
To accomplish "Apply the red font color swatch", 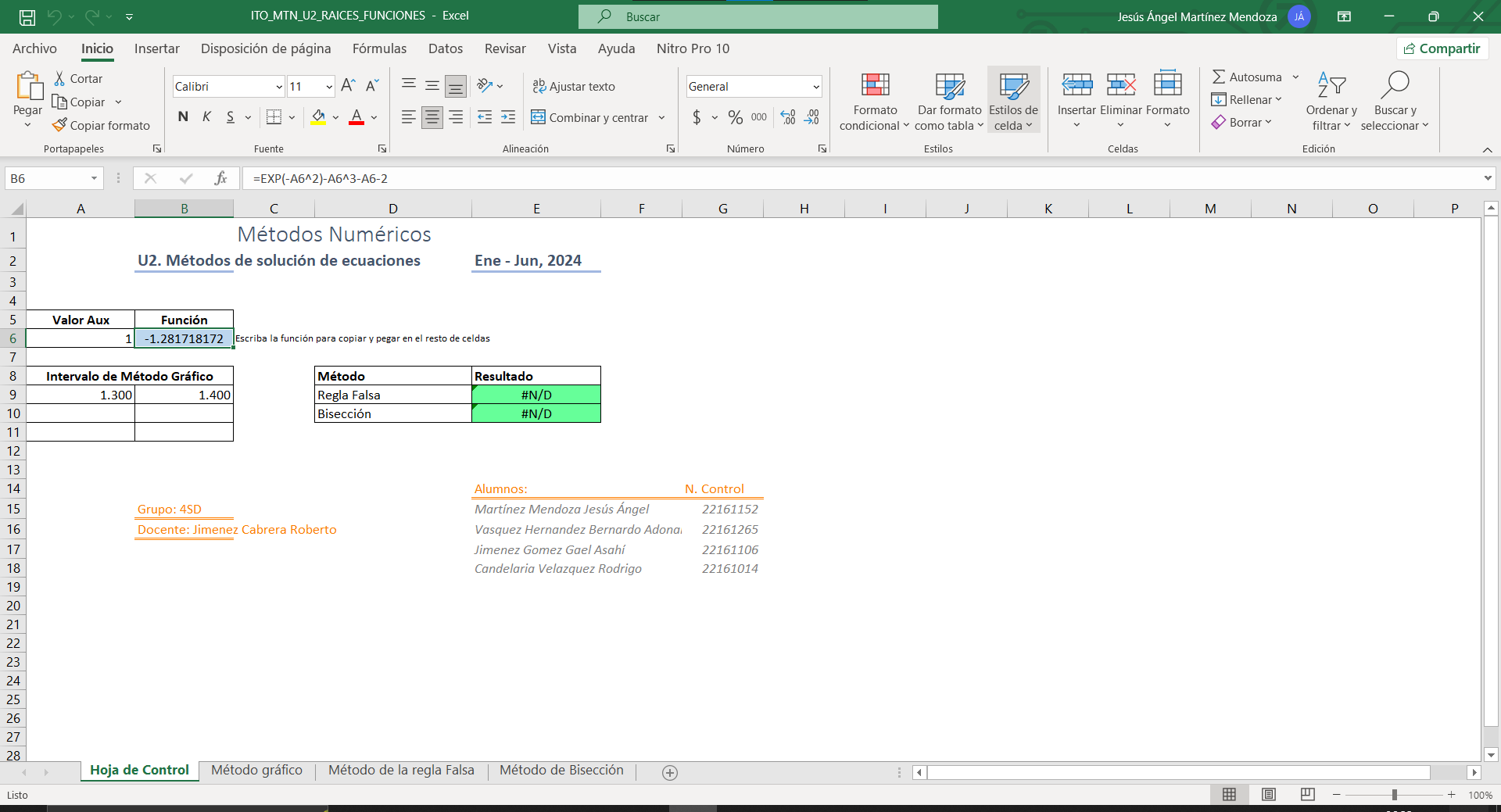I will pyautogui.click(x=356, y=117).
